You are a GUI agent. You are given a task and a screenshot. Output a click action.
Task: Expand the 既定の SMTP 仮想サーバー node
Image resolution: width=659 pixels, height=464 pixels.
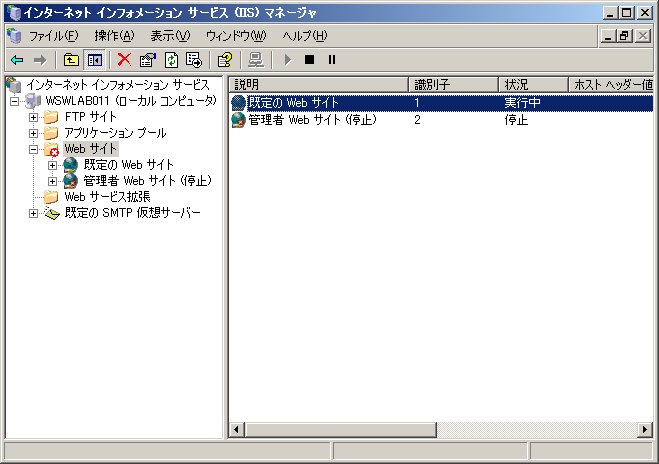[x=34, y=213]
